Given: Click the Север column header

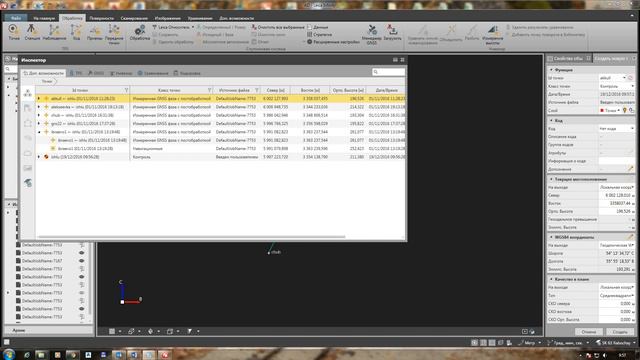Looking at the screenshot, I should [x=275, y=90].
